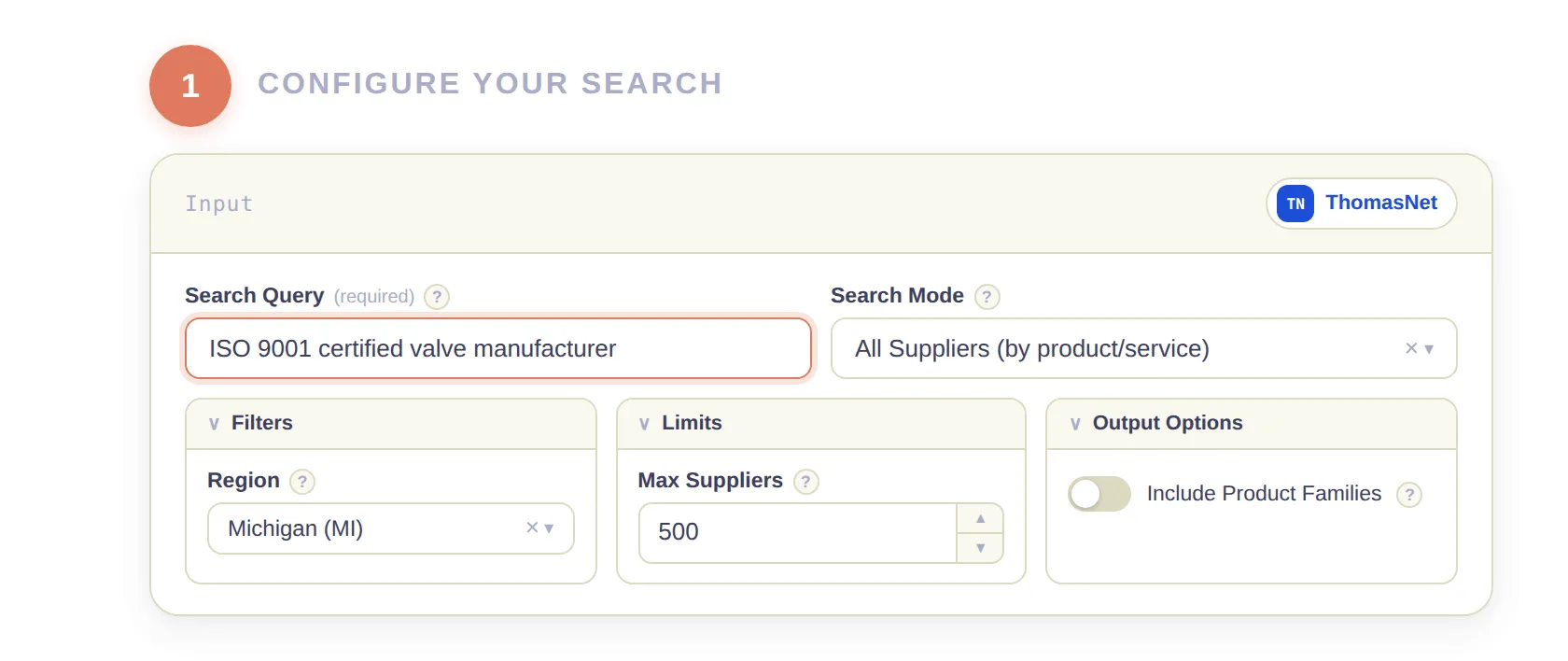
Task: Open the Search Mode help tooltip
Action: pos(987,297)
